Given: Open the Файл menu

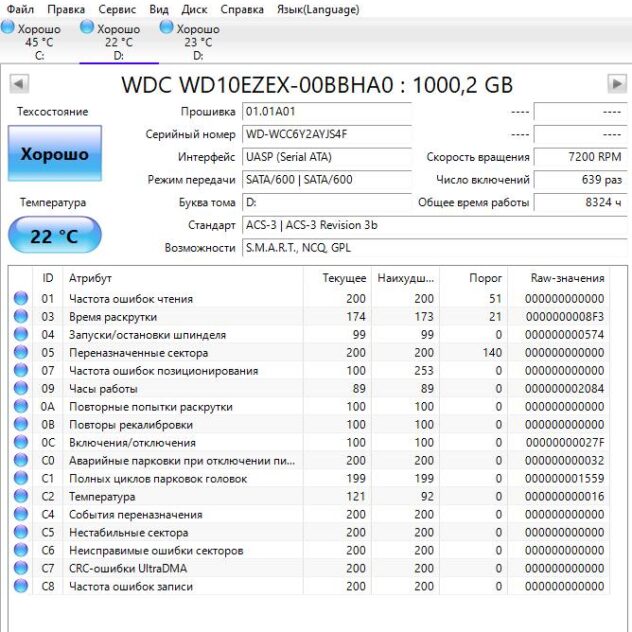Looking at the screenshot, I should [21, 9].
